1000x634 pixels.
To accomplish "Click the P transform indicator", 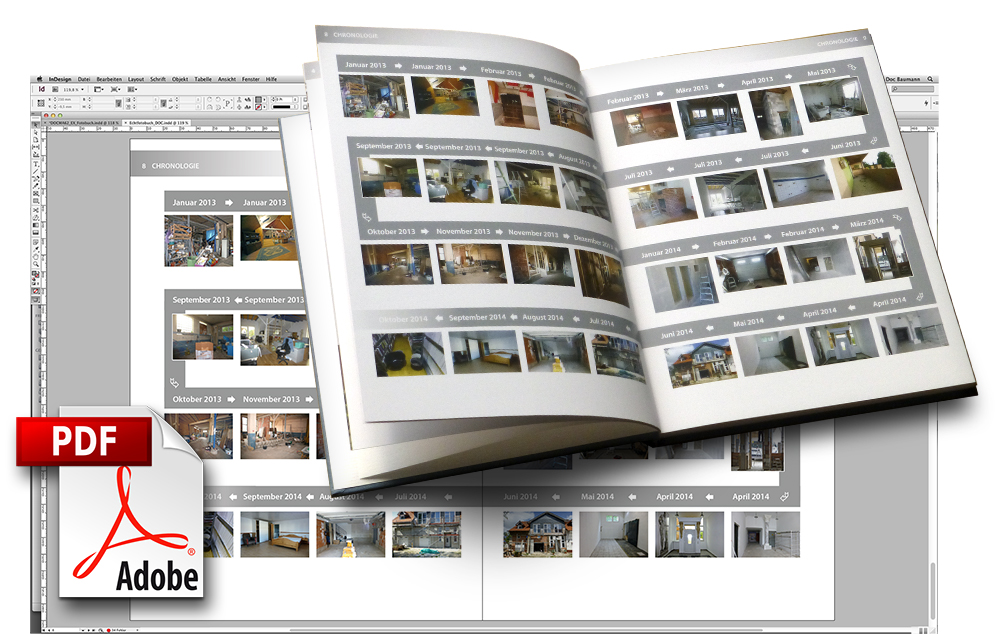I will [x=228, y=103].
